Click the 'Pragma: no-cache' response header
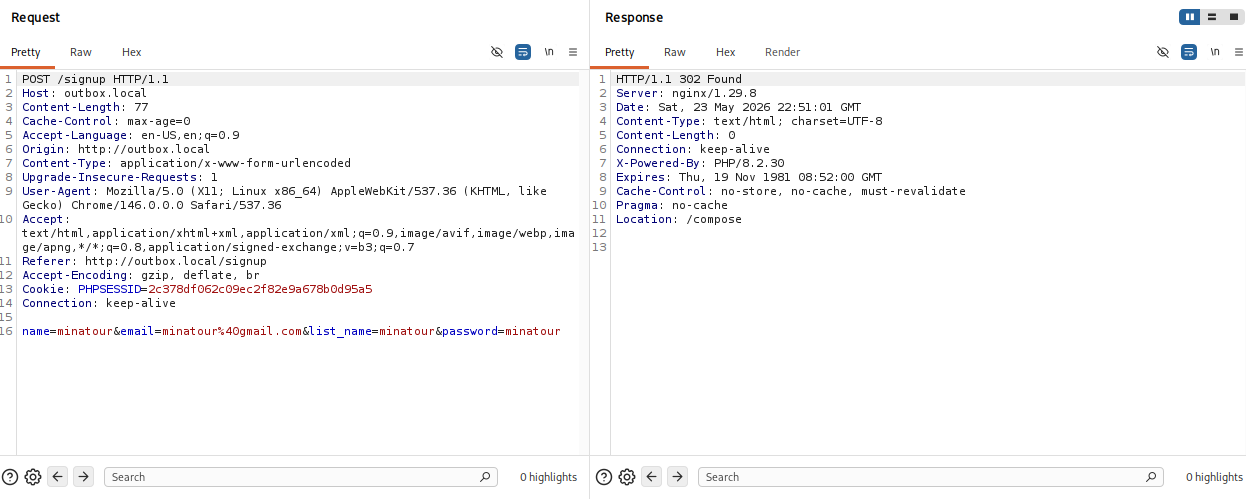 (x=672, y=205)
